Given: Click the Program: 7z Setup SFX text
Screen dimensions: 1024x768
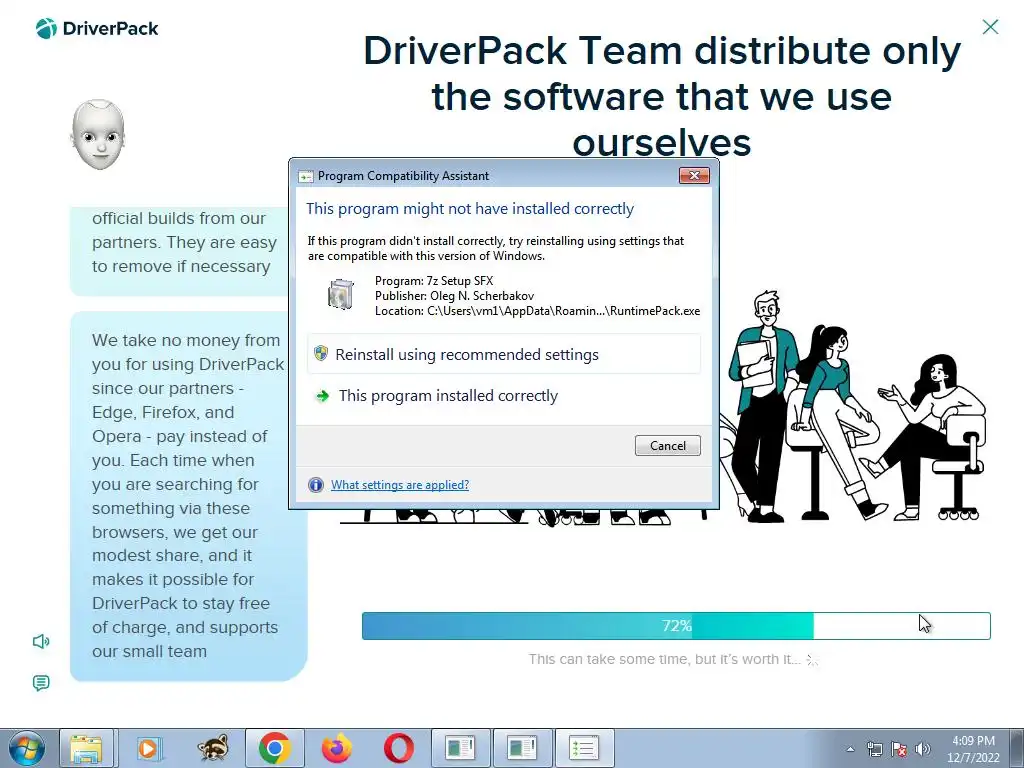Looking at the screenshot, I should click(x=434, y=281).
